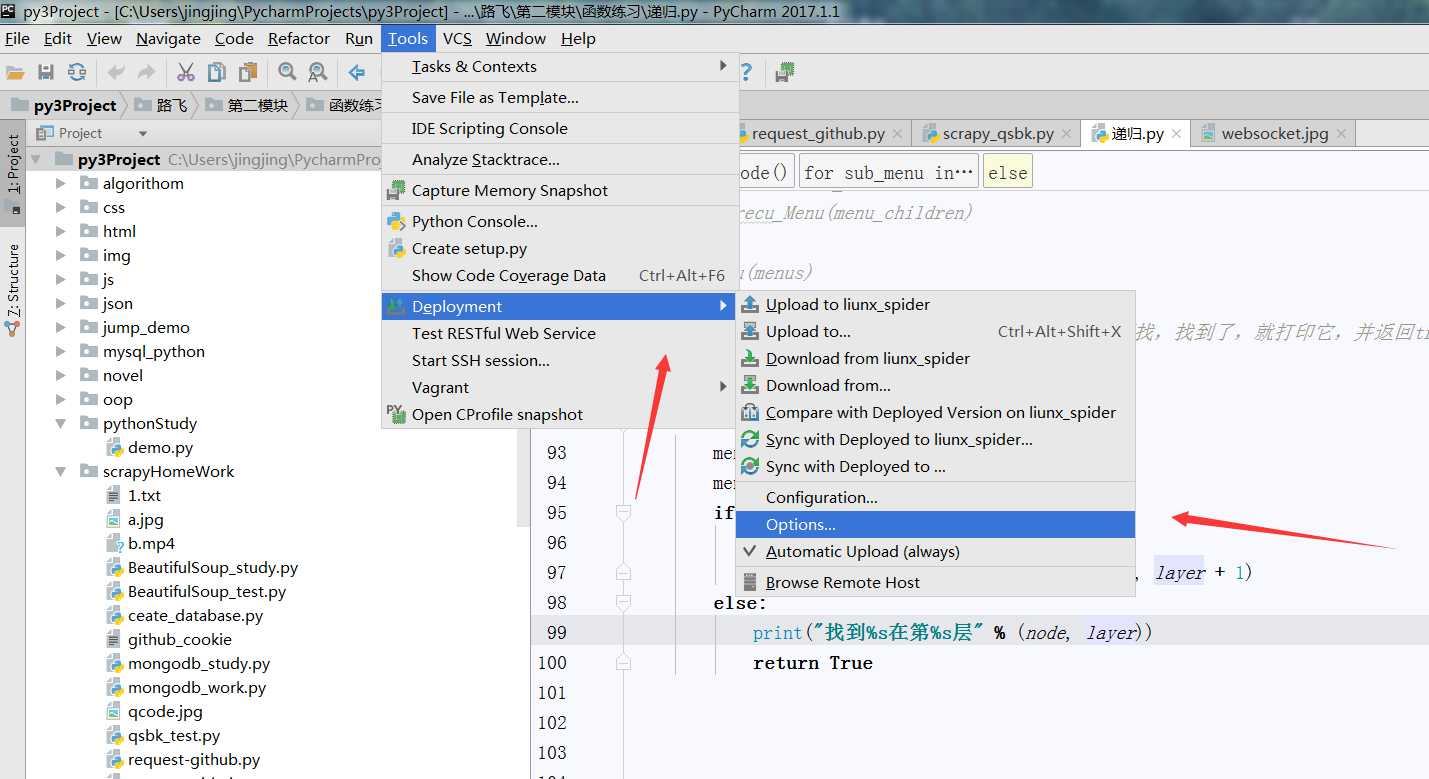The width and height of the screenshot is (1429, 779).
Task: Click the Deployment menu item icon
Action: [396, 306]
